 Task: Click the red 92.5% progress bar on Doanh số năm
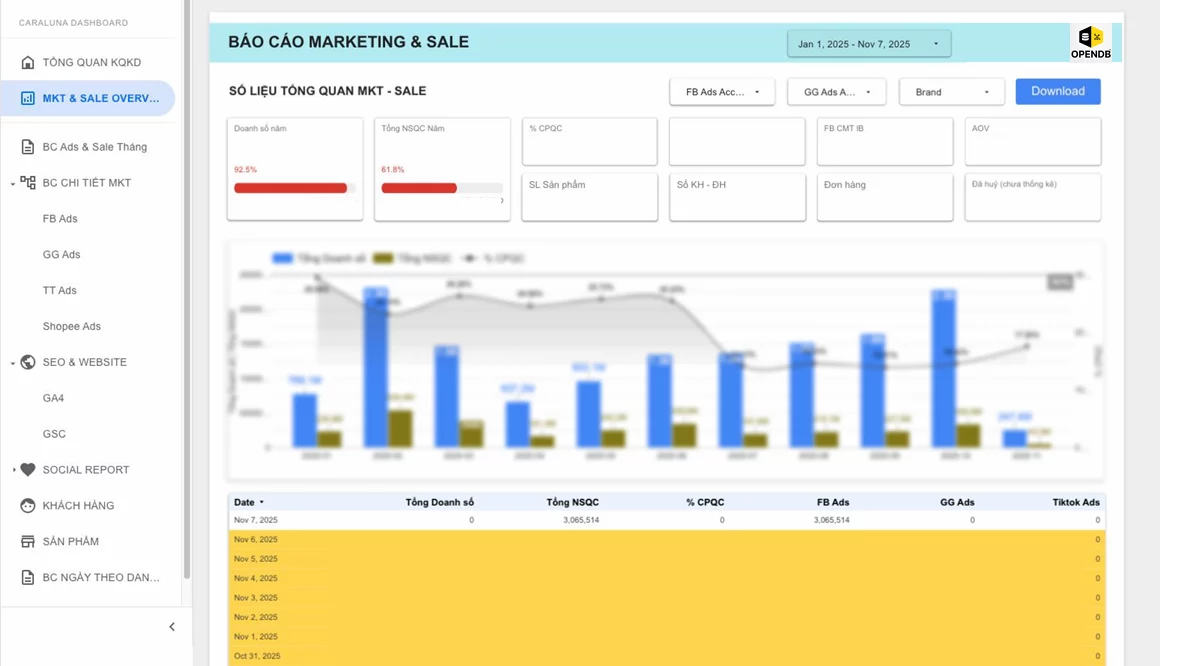pos(290,185)
